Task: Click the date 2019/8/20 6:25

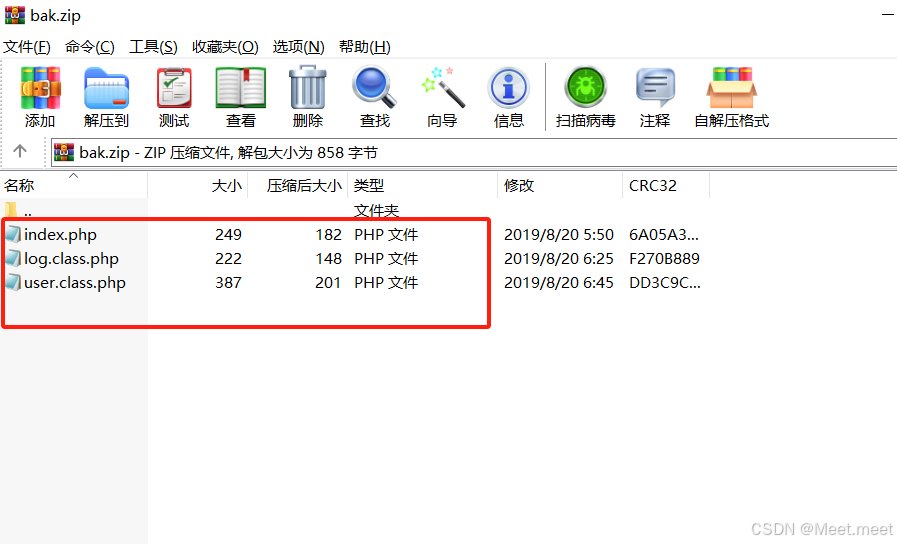Action: tap(559, 259)
